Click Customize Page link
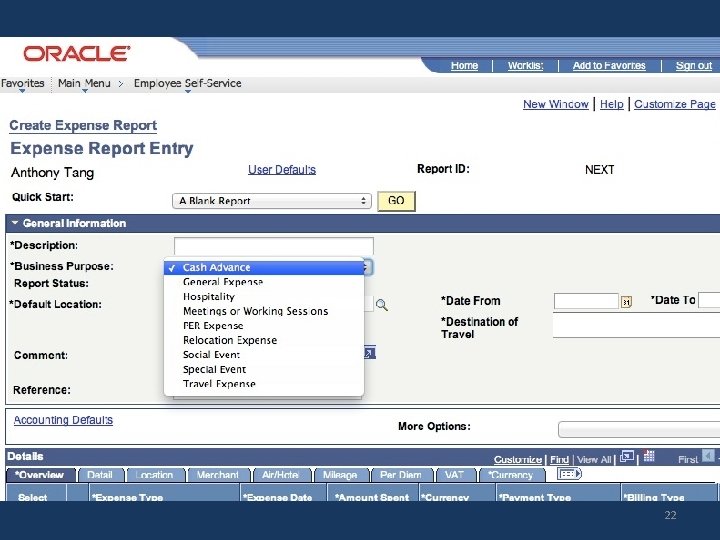The width and height of the screenshot is (720, 540). coord(675,104)
